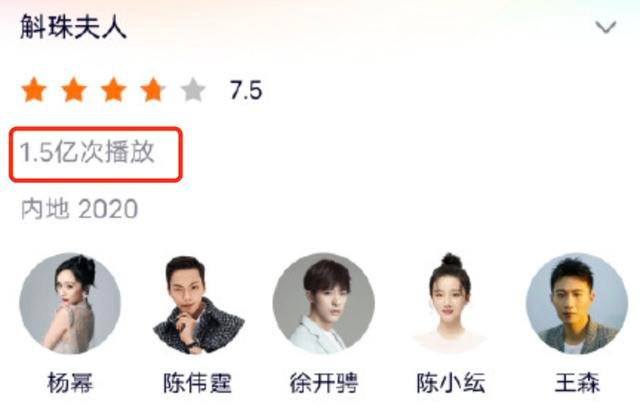Click the third orange rating star
This screenshot has height=412, width=640.
(113, 89)
